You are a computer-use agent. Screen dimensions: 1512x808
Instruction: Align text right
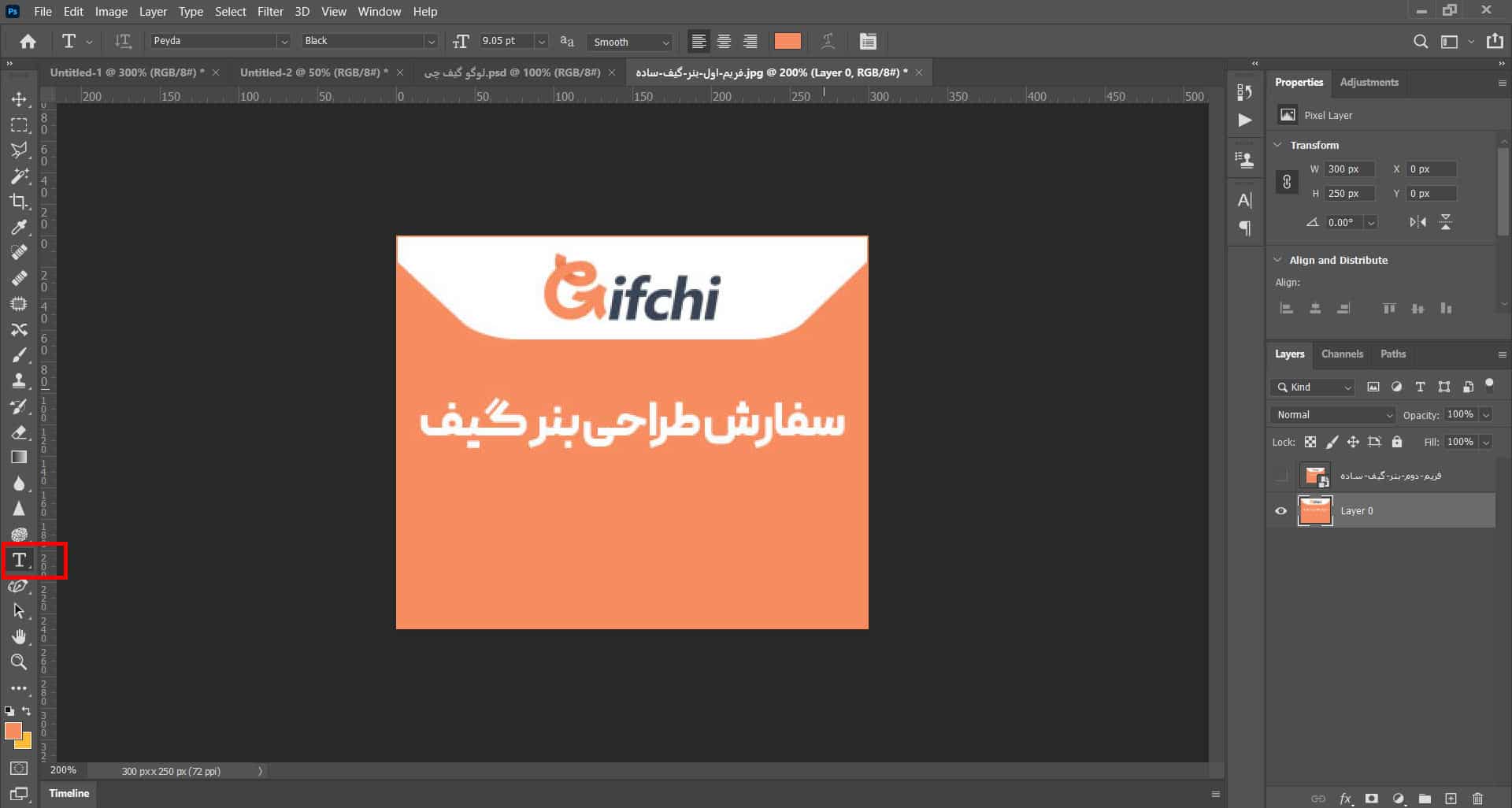[x=750, y=42]
